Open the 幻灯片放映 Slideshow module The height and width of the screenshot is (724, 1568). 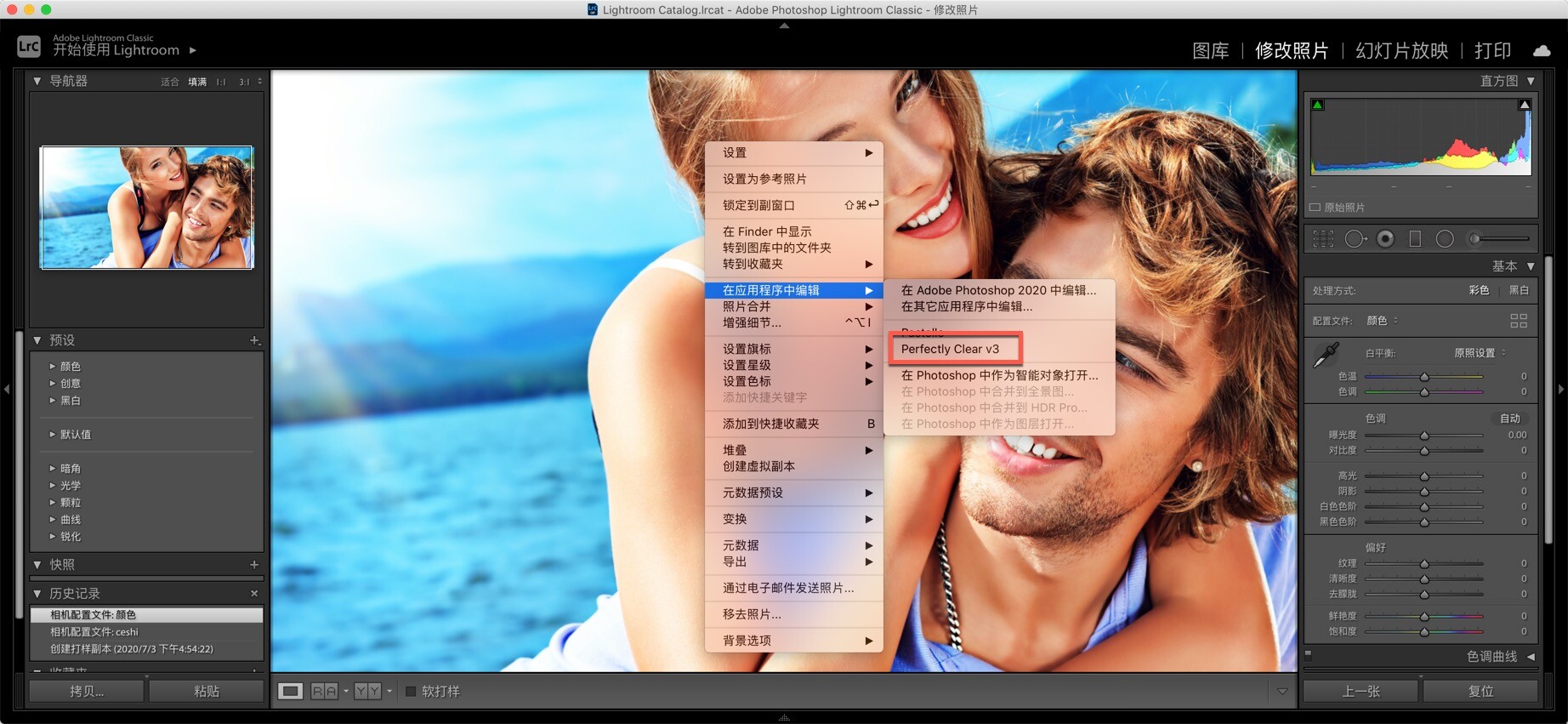(1401, 51)
